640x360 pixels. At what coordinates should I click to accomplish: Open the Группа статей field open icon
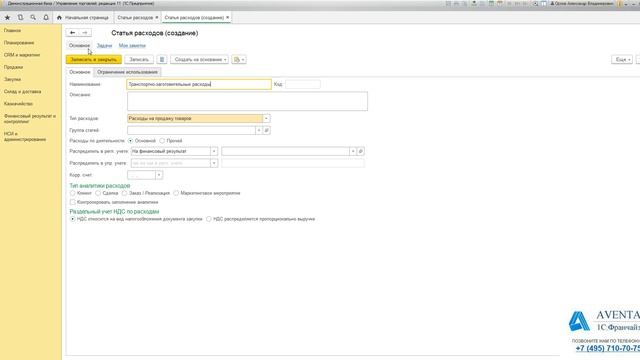(267, 130)
